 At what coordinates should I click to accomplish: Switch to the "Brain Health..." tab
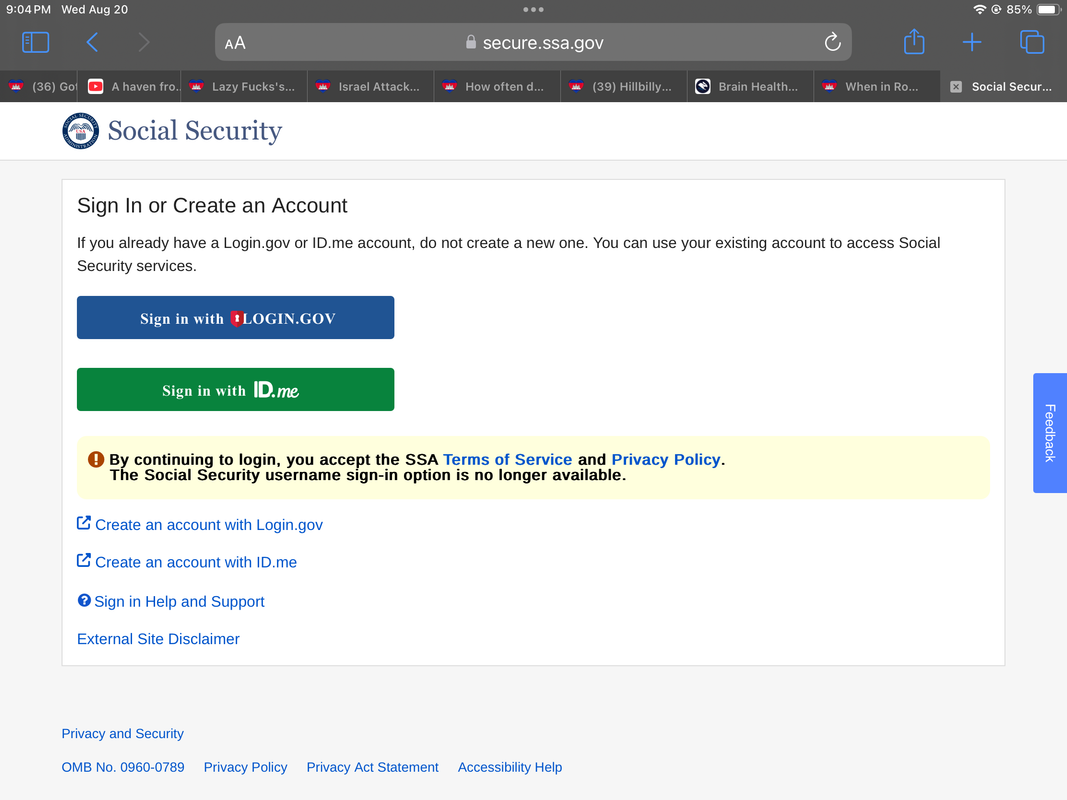(751, 86)
